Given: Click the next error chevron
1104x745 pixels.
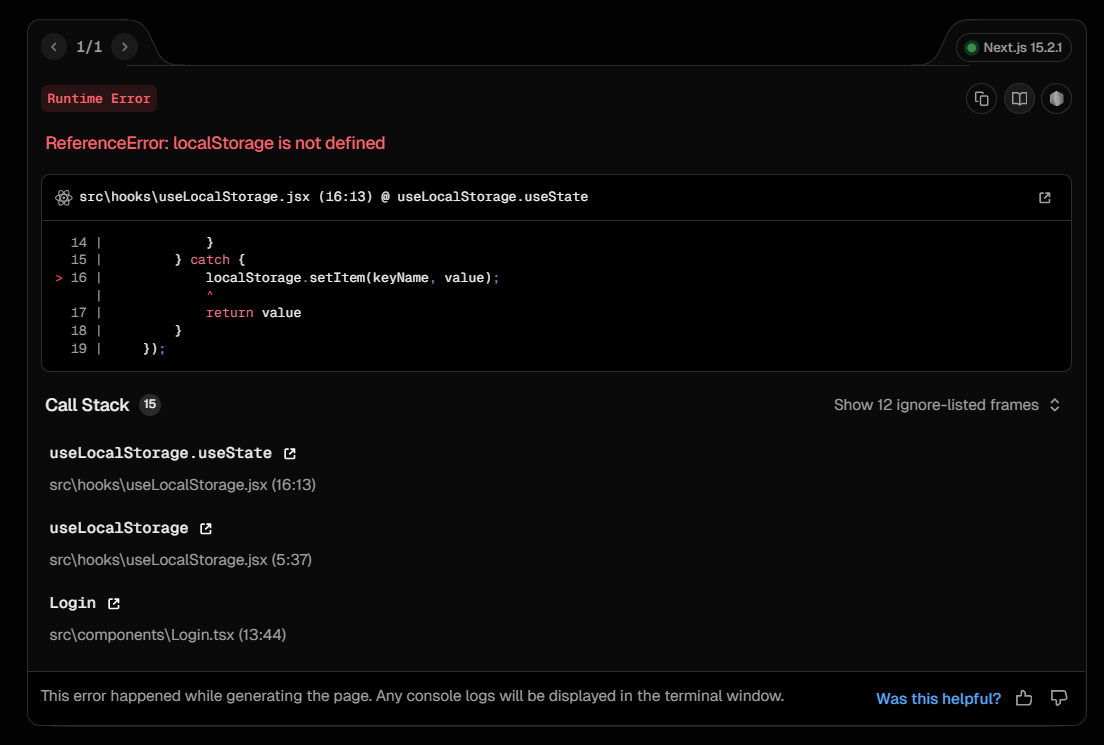Looking at the screenshot, I should click(124, 46).
